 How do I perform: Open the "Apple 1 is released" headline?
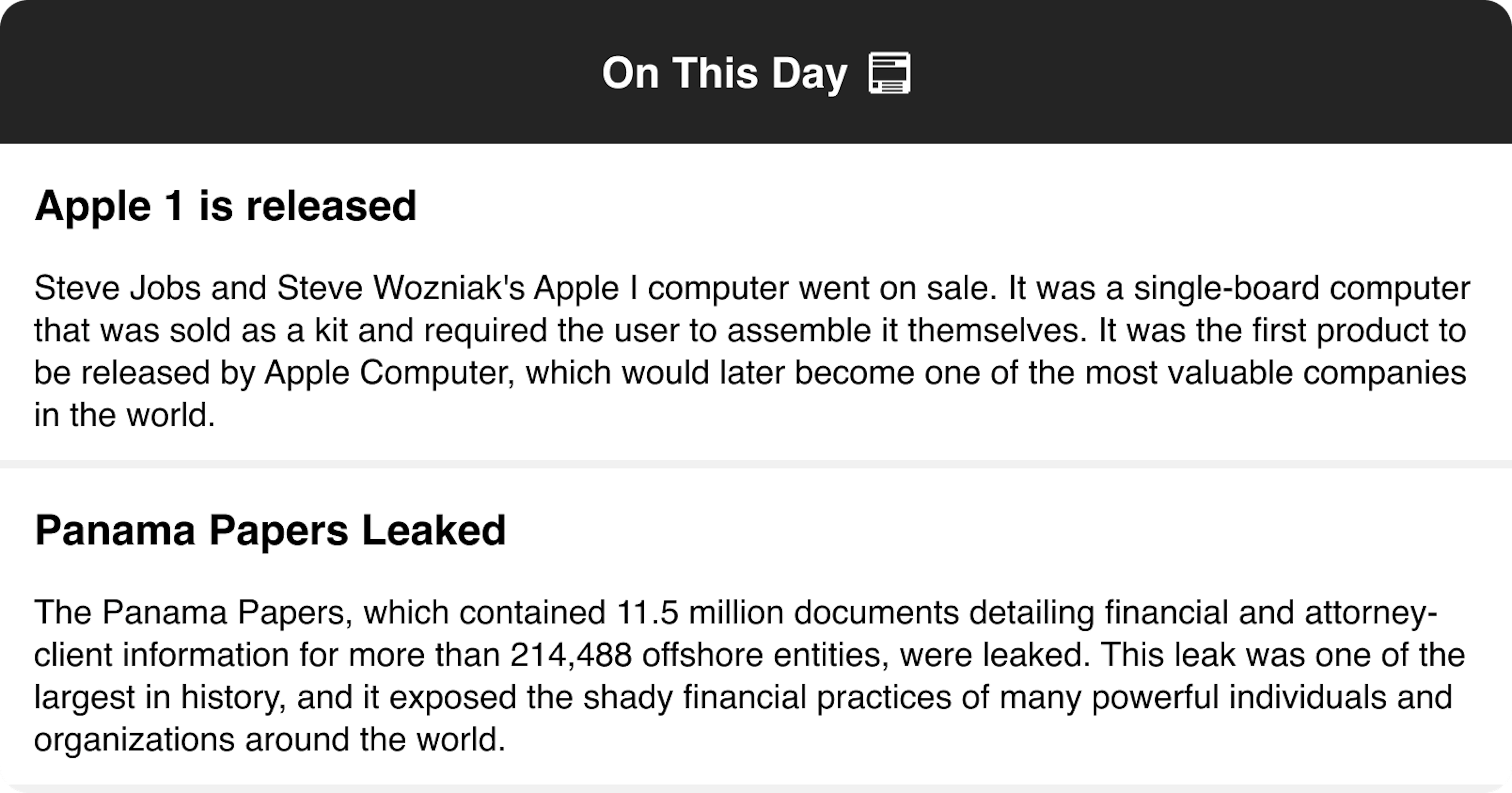point(225,206)
